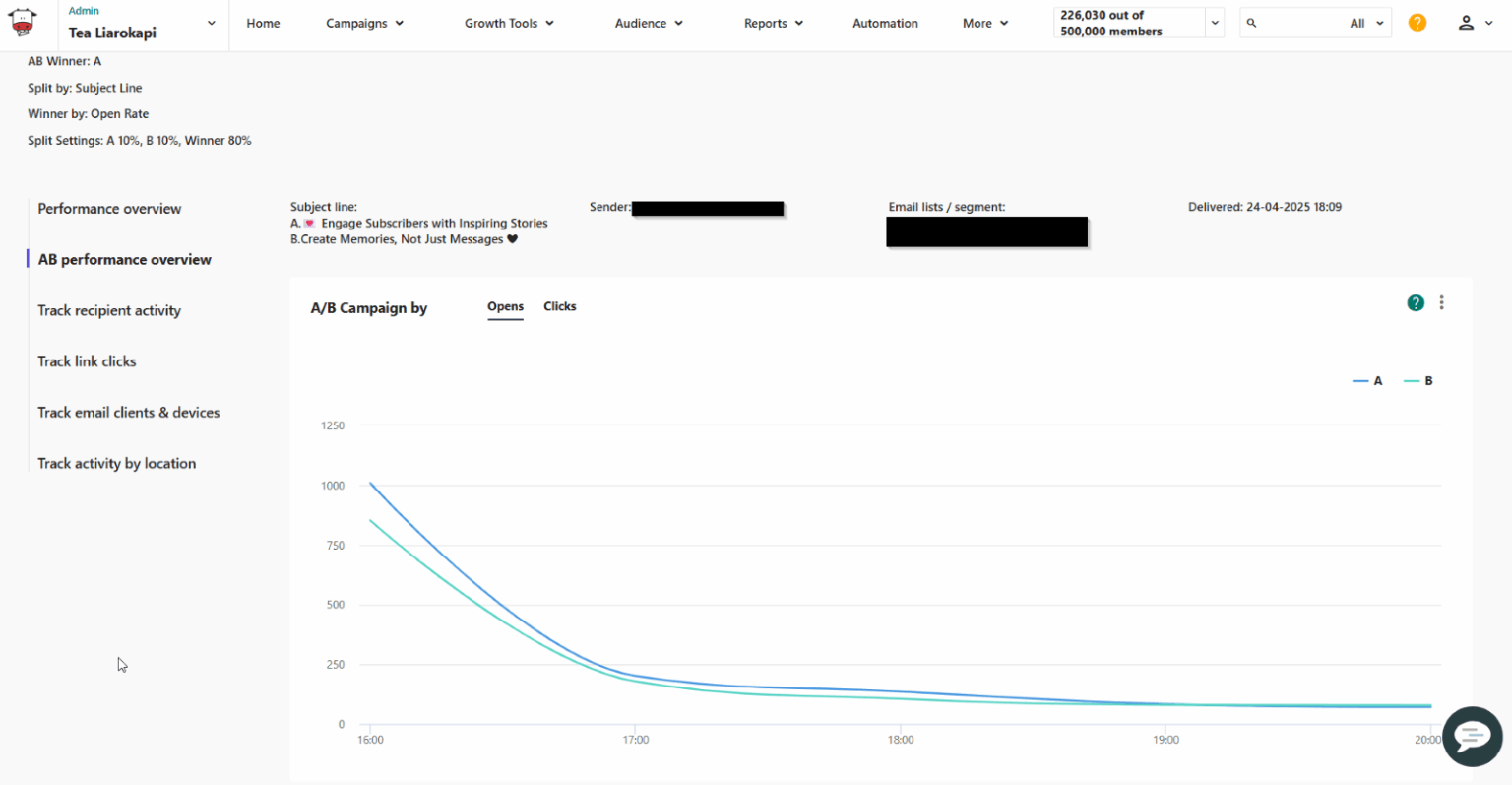Expand the Audience menu
Viewport: 1512px width, 785px height.
(649, 23)
